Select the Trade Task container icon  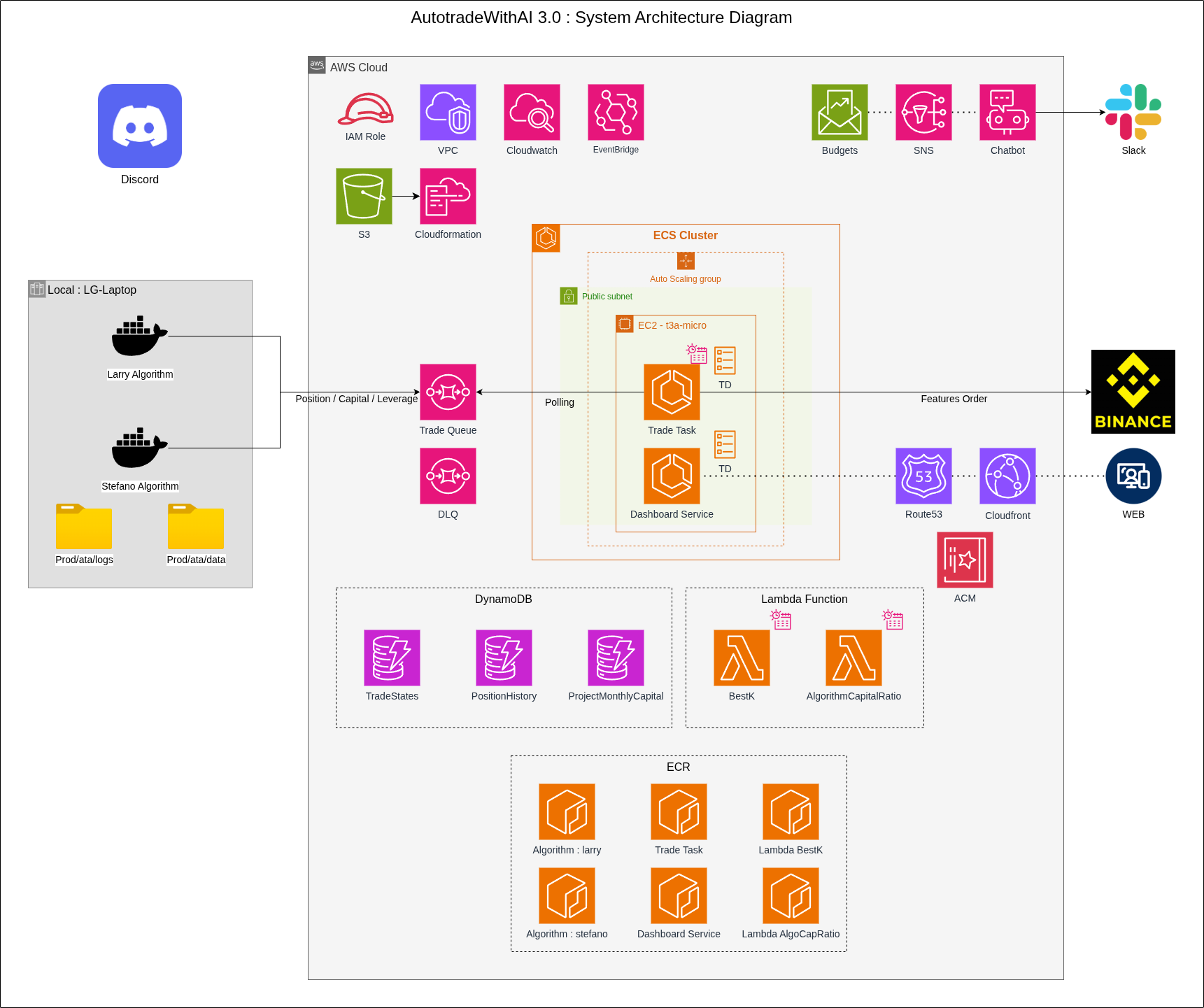pyautogui.click(x=672, y=392)
